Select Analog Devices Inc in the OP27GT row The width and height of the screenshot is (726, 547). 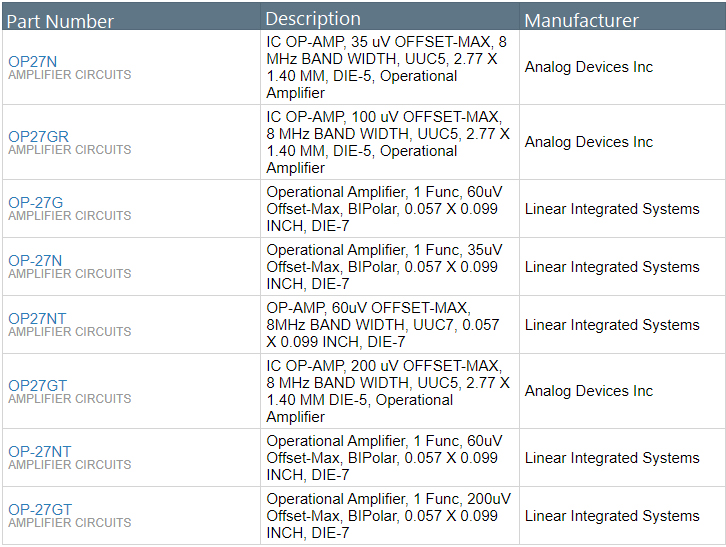point(588,391)
